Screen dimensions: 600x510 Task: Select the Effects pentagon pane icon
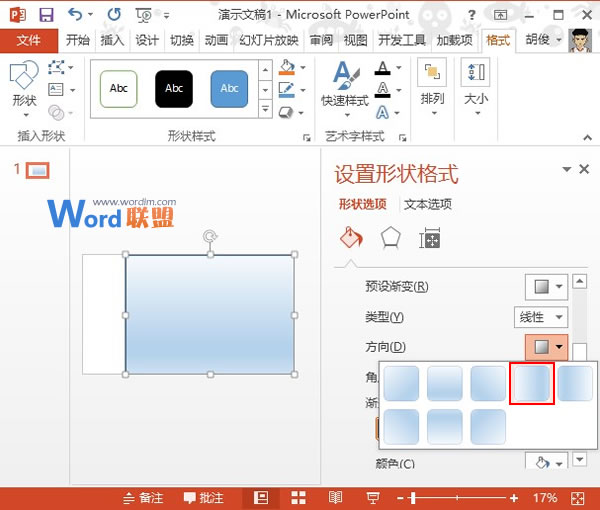(391, 238)
